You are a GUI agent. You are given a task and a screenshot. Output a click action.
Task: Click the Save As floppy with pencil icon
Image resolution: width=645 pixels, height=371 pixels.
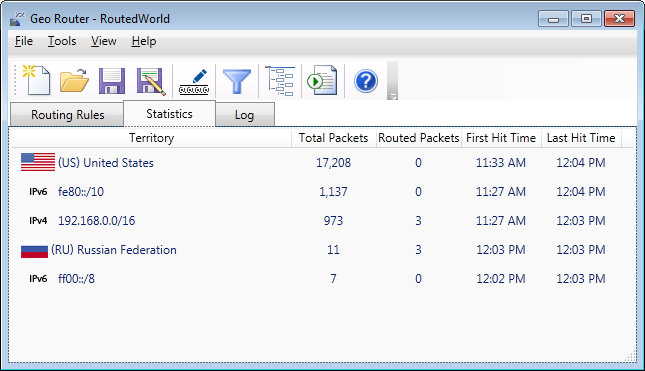coord(151,81)
